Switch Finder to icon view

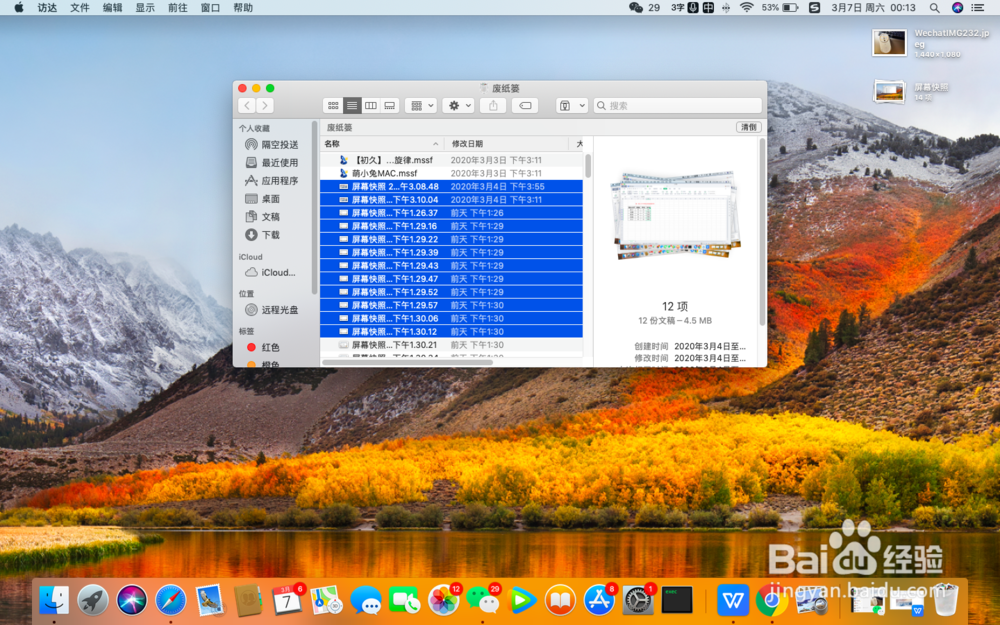(x=333, y=106)
